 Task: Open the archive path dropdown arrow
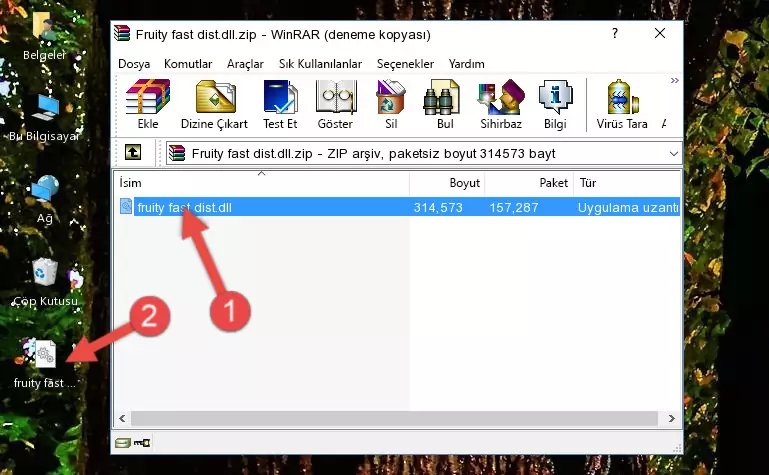tap(674, 154)
